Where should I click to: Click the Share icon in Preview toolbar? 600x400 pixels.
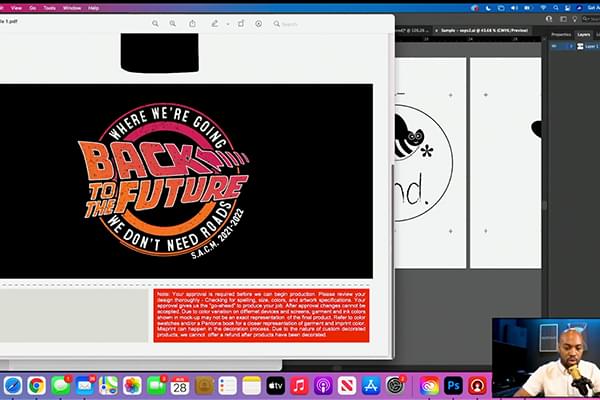tap(191, 23)
